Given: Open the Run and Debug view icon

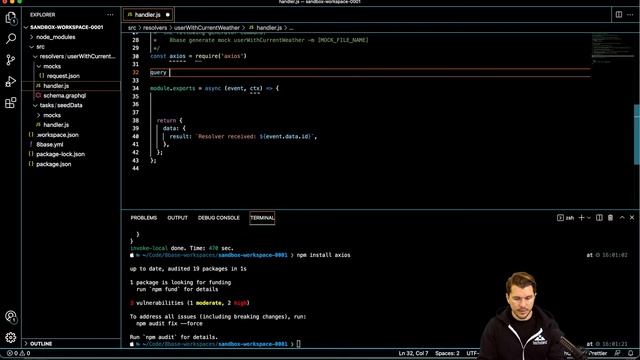Looking at the screenshot, I should point(11,82).
